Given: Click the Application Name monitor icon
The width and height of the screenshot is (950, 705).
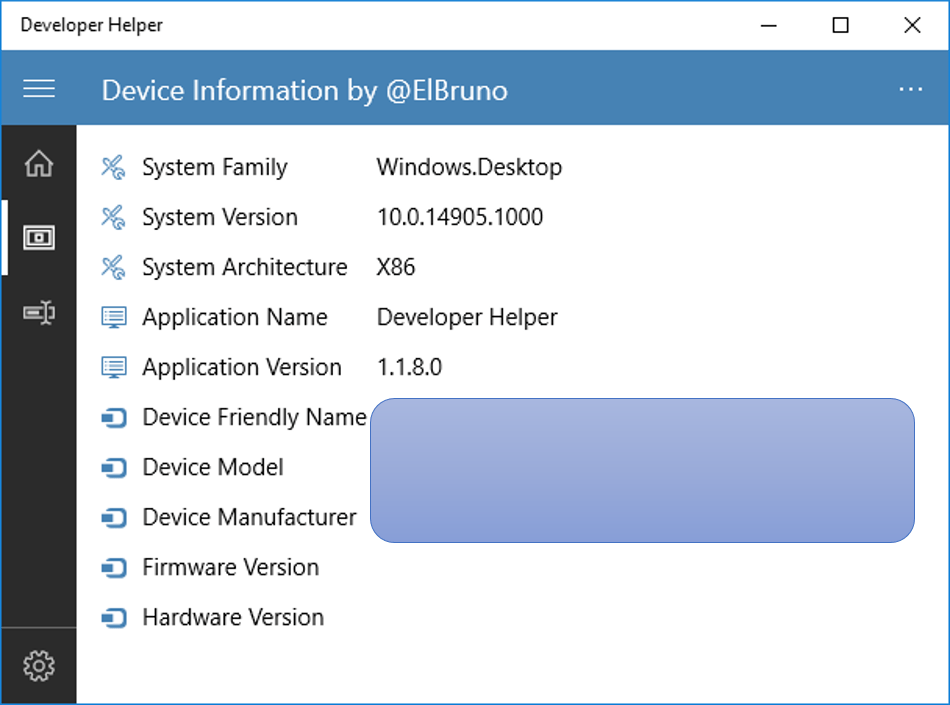Looking at the screenshot, I should pos(114,318).
